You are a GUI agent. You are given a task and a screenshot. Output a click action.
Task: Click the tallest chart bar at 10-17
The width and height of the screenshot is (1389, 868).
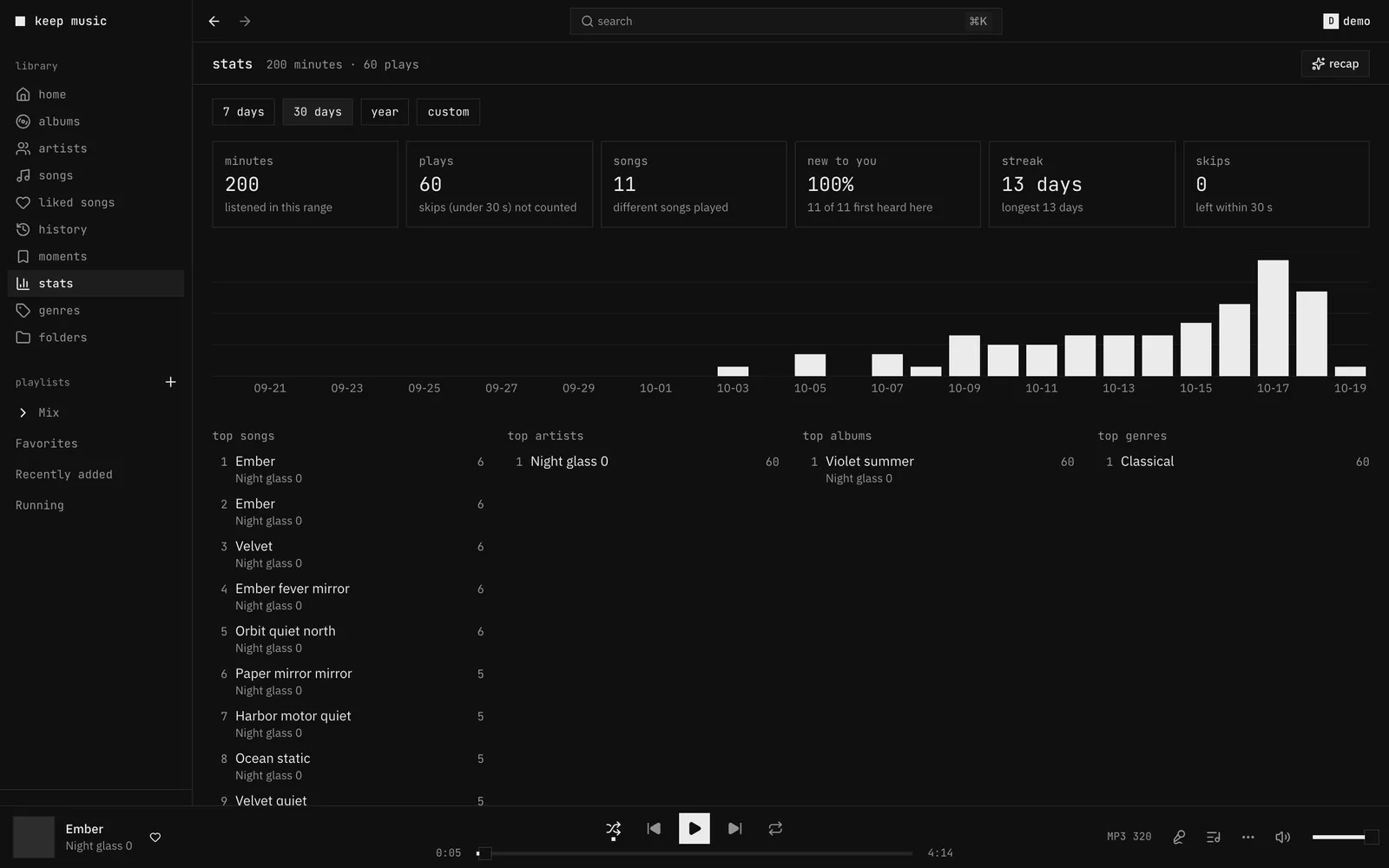(1273, 318)
